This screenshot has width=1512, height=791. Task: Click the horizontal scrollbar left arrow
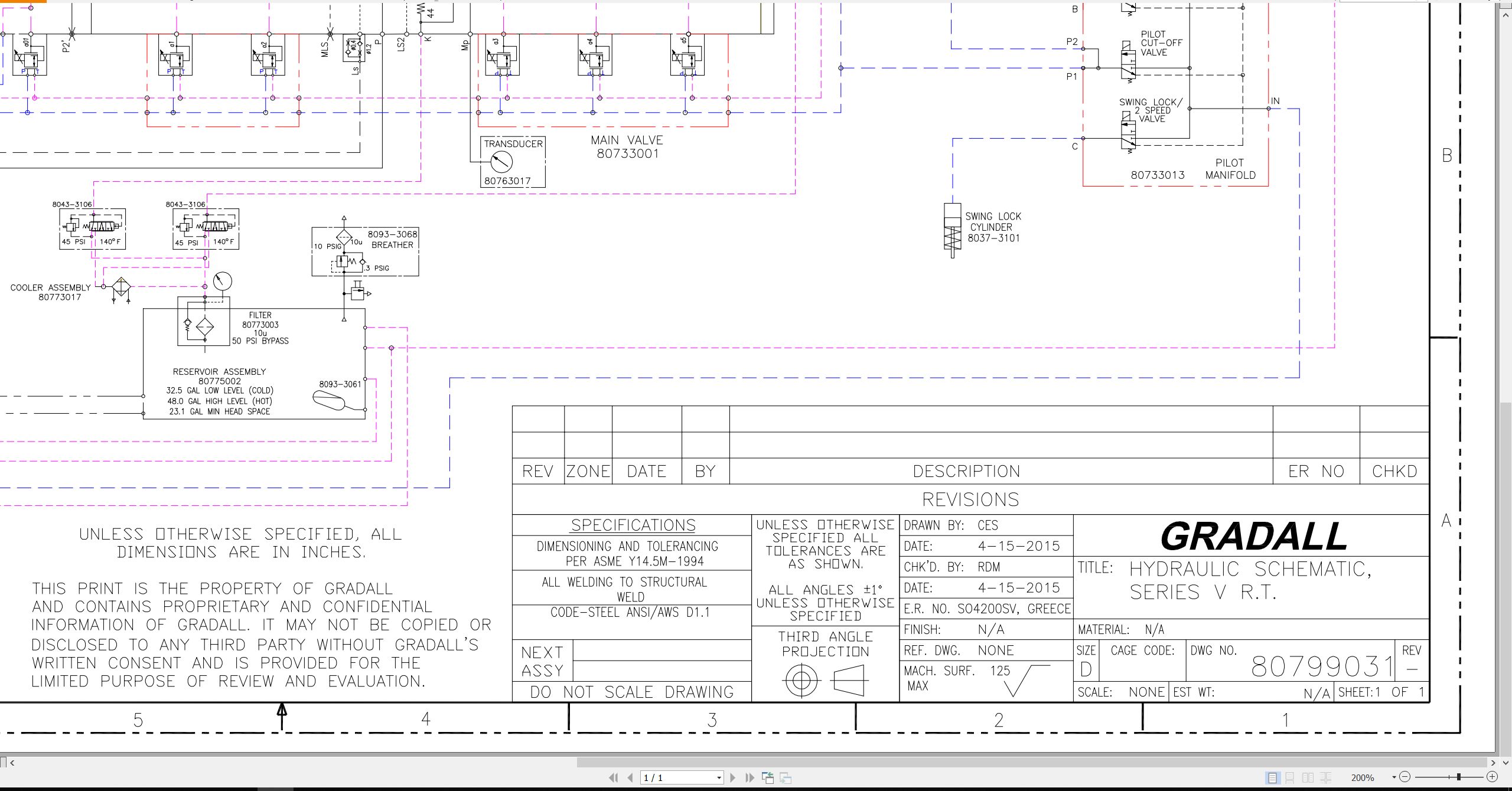tap(12, 762)
